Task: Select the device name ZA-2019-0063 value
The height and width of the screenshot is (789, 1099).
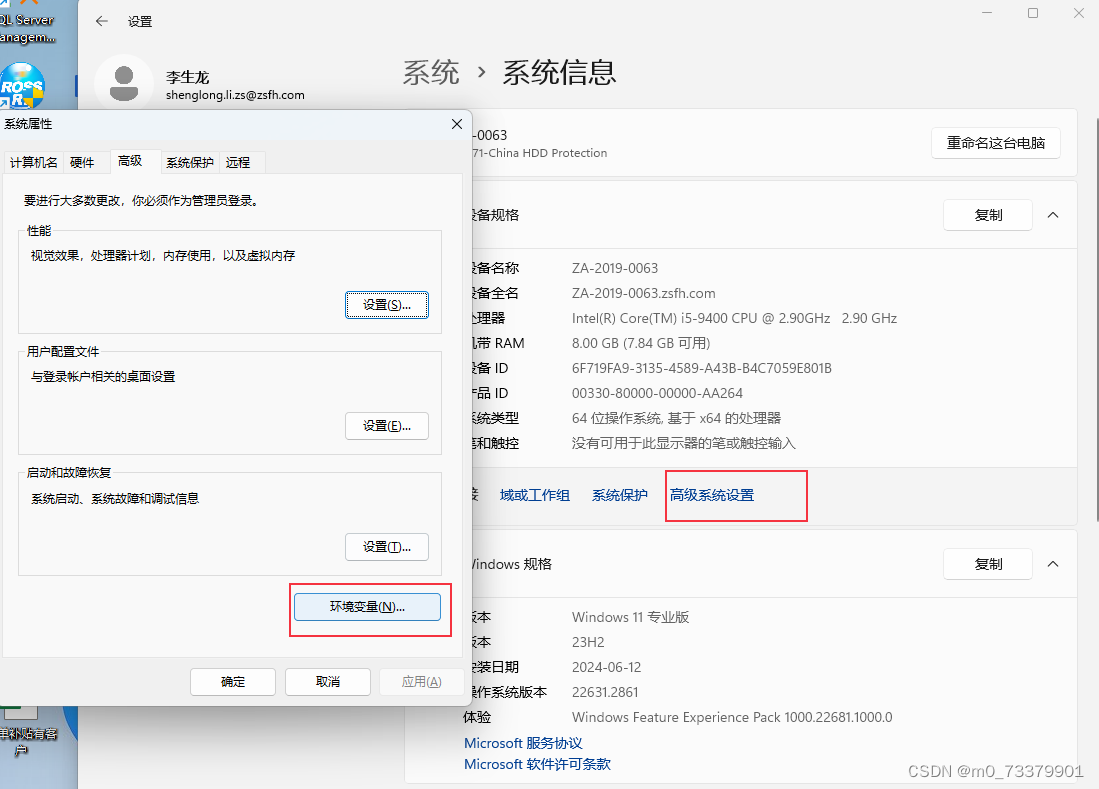Action: point(615,268)
